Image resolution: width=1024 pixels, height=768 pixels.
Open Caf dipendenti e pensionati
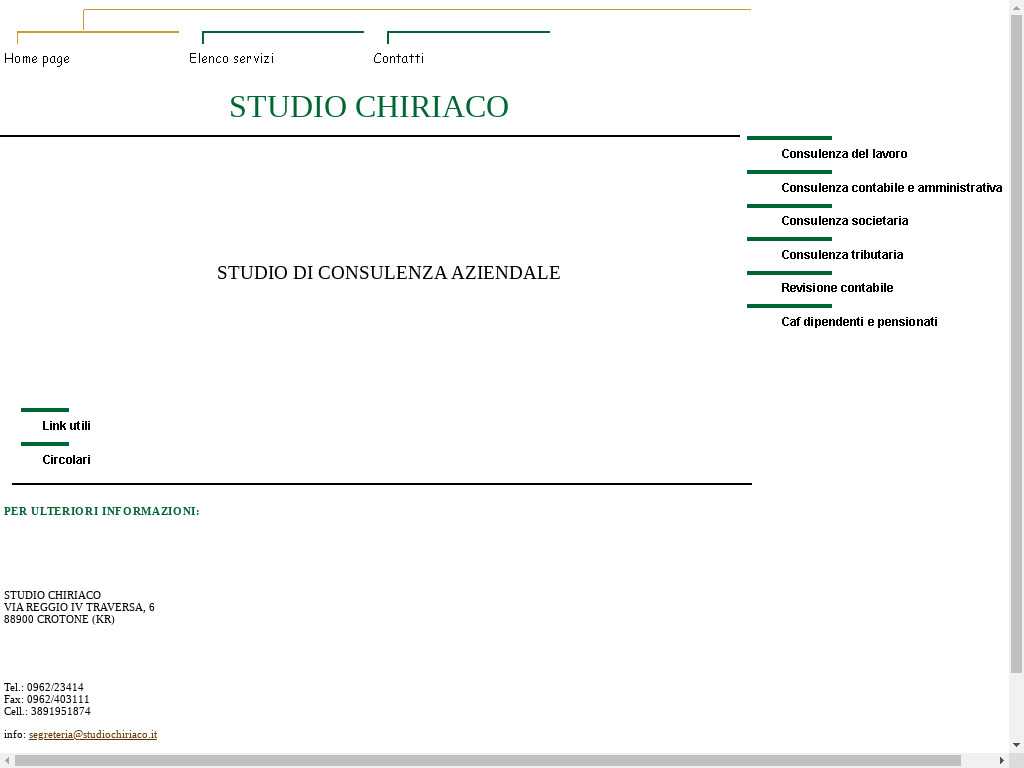(859, 322)
